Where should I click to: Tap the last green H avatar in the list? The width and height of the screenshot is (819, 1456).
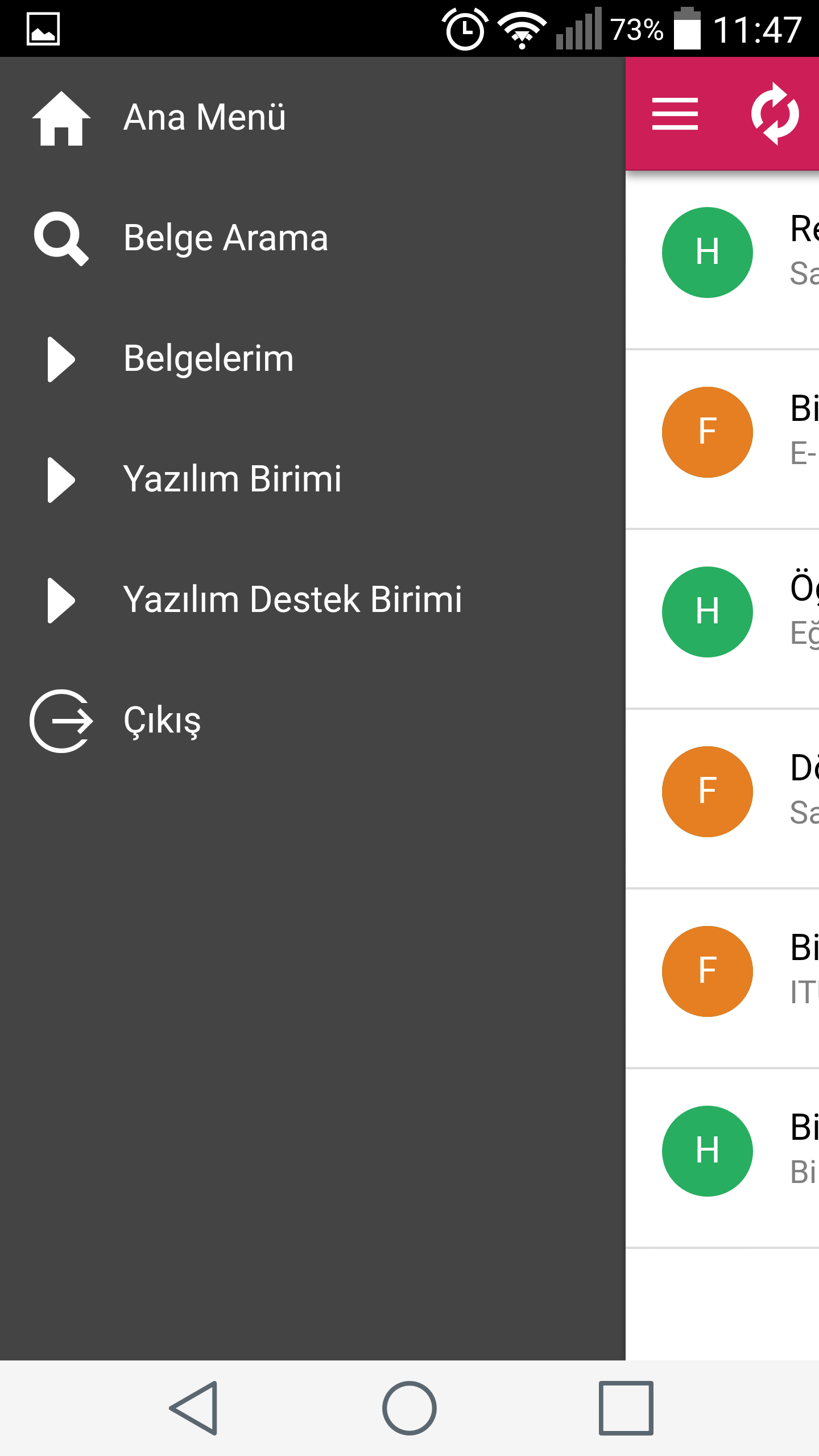click(x=708, y=1151)
